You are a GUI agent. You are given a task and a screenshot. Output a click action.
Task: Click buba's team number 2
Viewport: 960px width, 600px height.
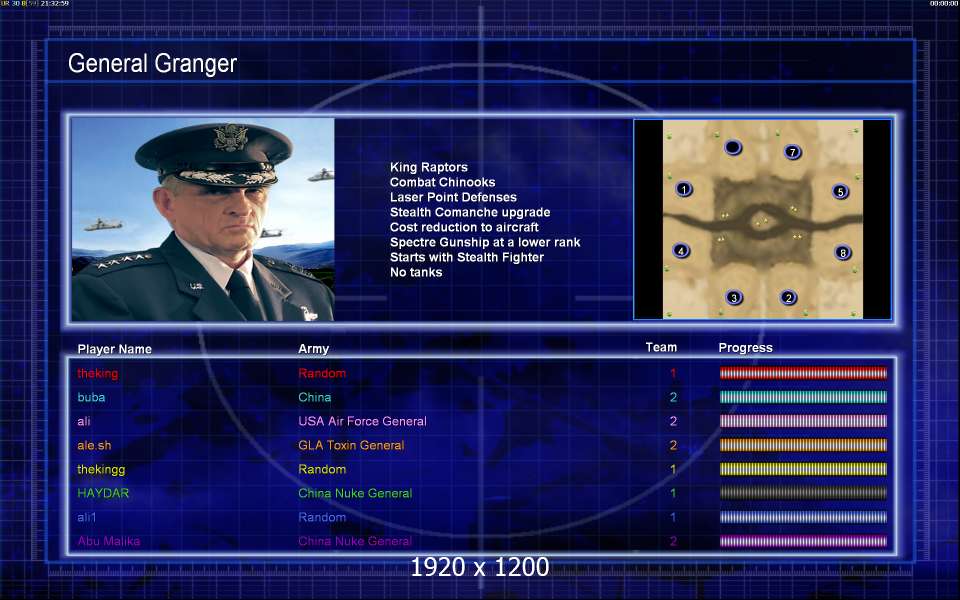coord(673,397)
